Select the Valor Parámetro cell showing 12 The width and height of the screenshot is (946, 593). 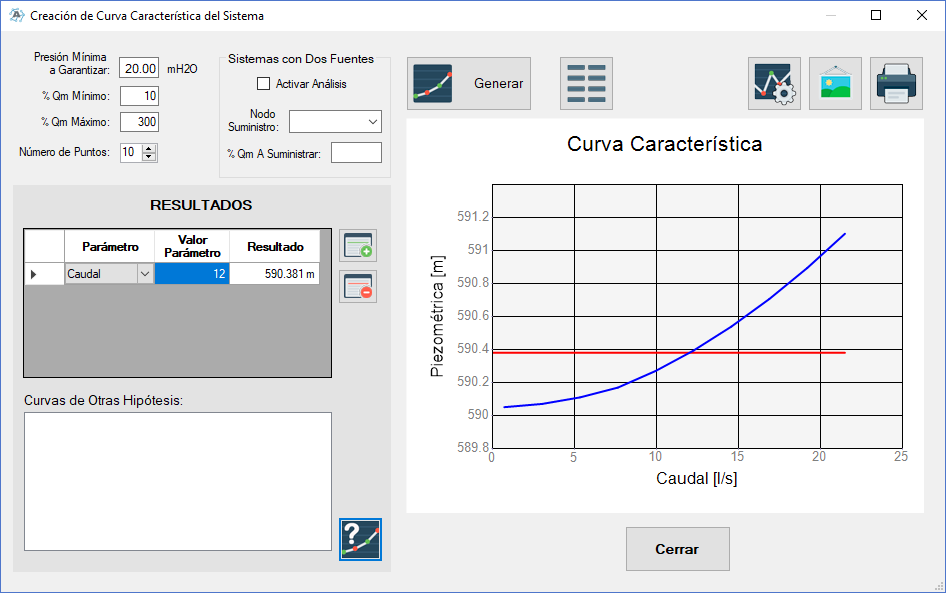pyautogui.click(x=192, y=274)
